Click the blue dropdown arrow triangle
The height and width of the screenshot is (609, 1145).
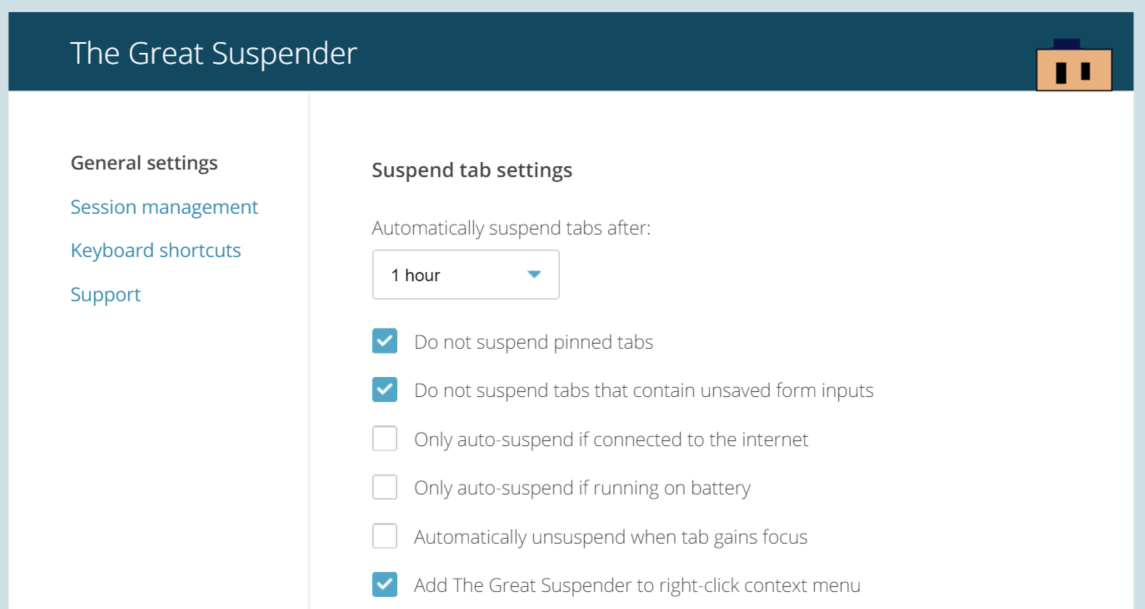pos(534,275)
